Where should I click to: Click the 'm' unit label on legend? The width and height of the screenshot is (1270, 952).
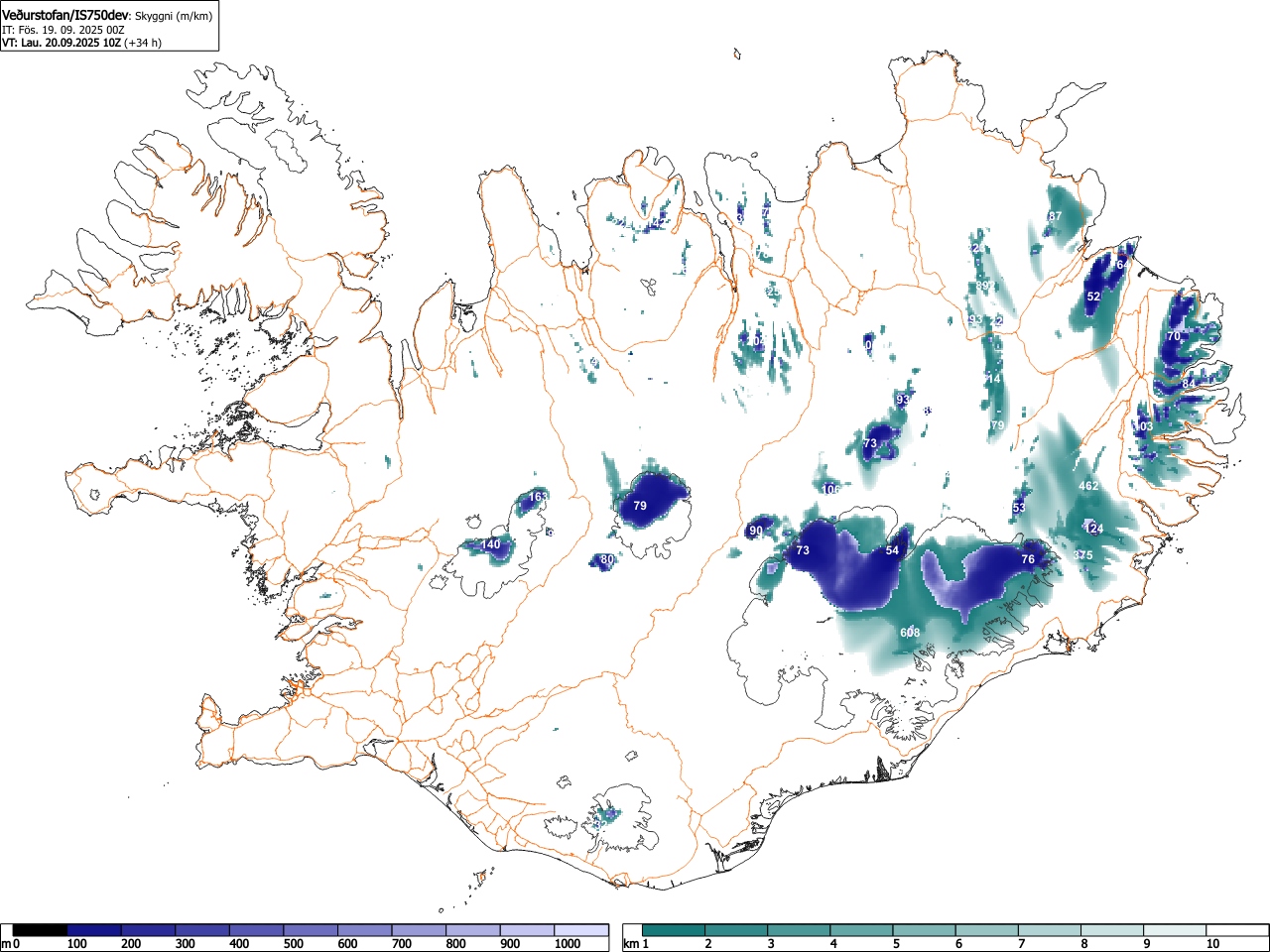coord(6,944)
